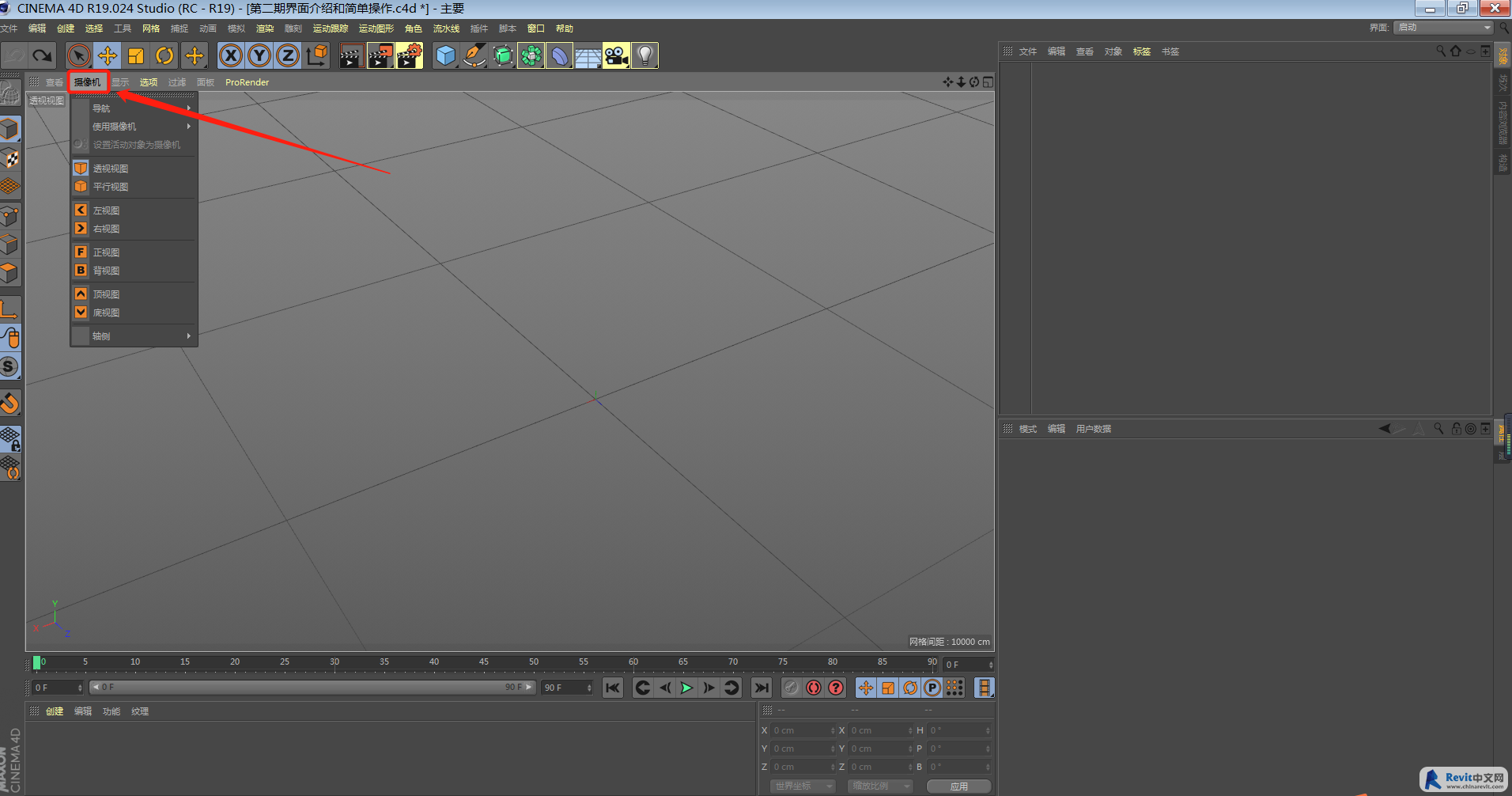1512x796 pixels.
Task: Play the animation forward
Action: click(x=686, y=688)
